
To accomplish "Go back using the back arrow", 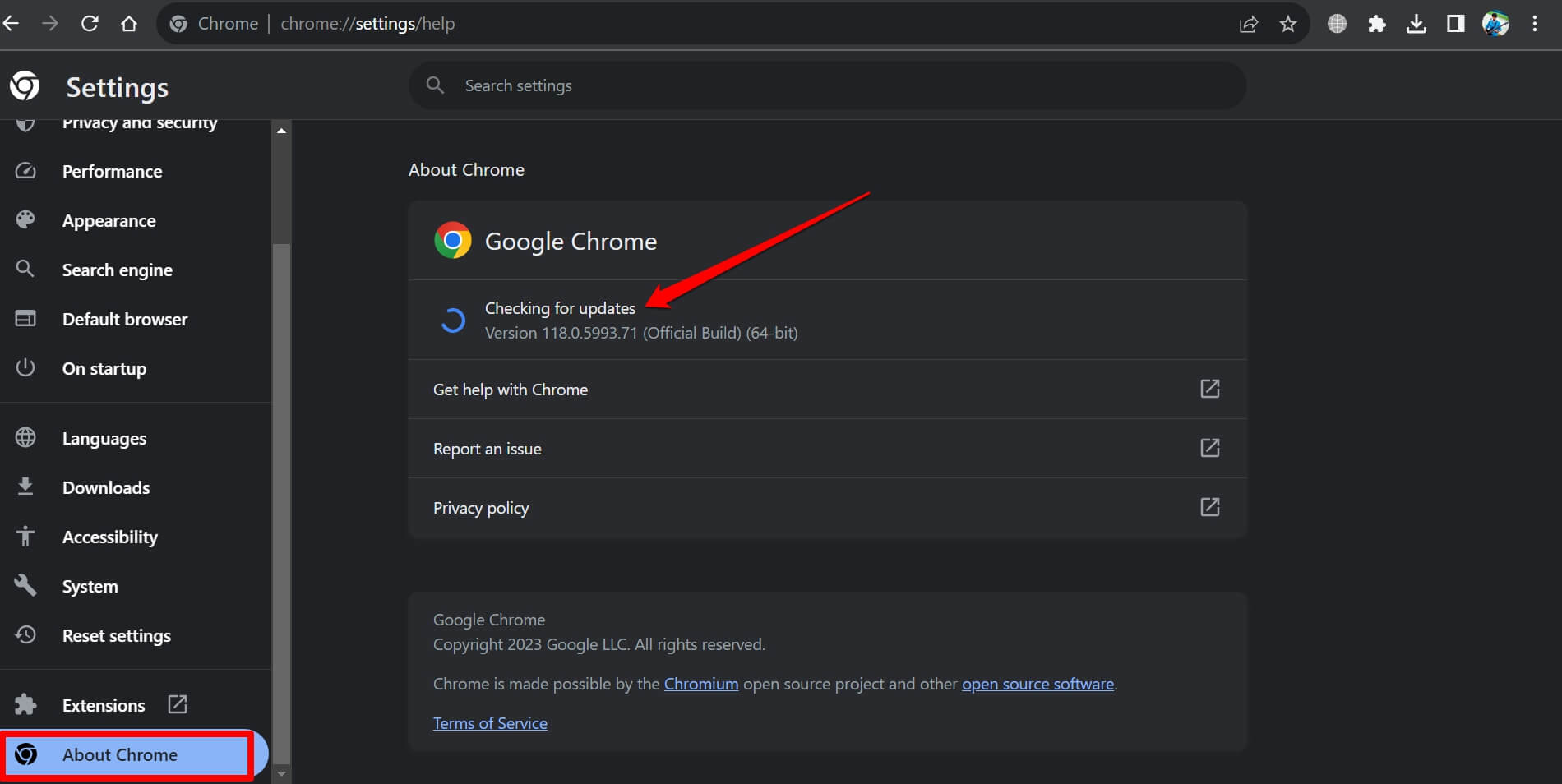I will [x=12, y=23].
